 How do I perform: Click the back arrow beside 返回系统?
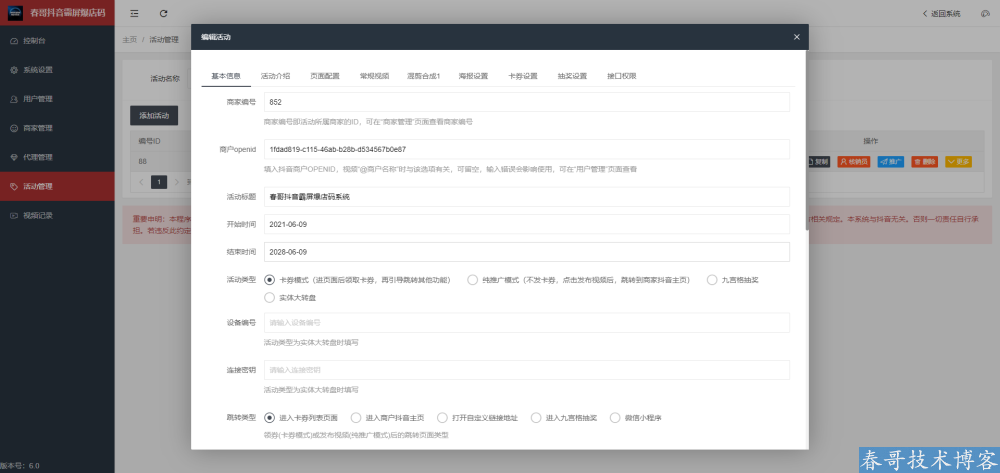(x=925, y=13)
